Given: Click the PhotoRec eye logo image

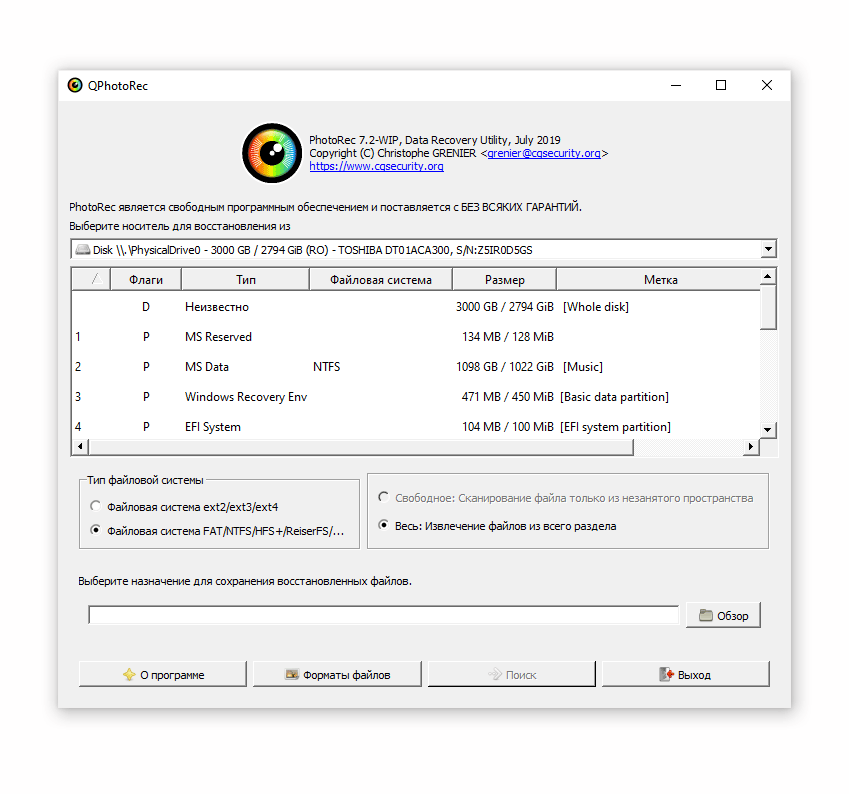Looking at the screenshot, I should [x=272, y=153].
